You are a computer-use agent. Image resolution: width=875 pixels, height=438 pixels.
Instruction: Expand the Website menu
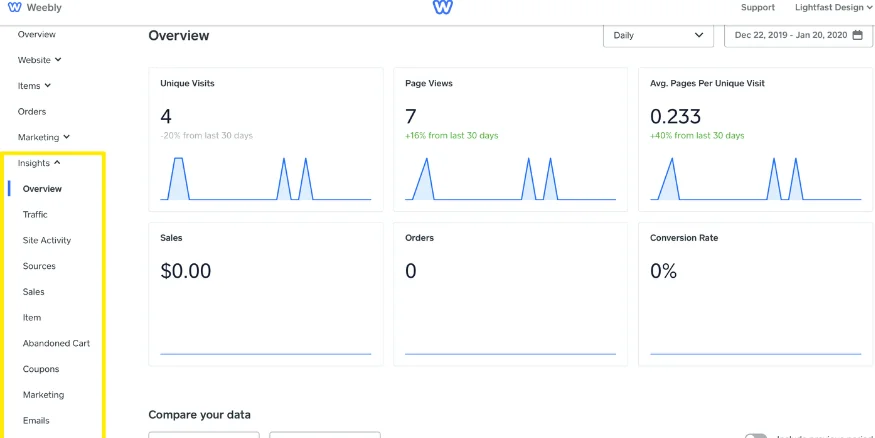click(40, 60)
